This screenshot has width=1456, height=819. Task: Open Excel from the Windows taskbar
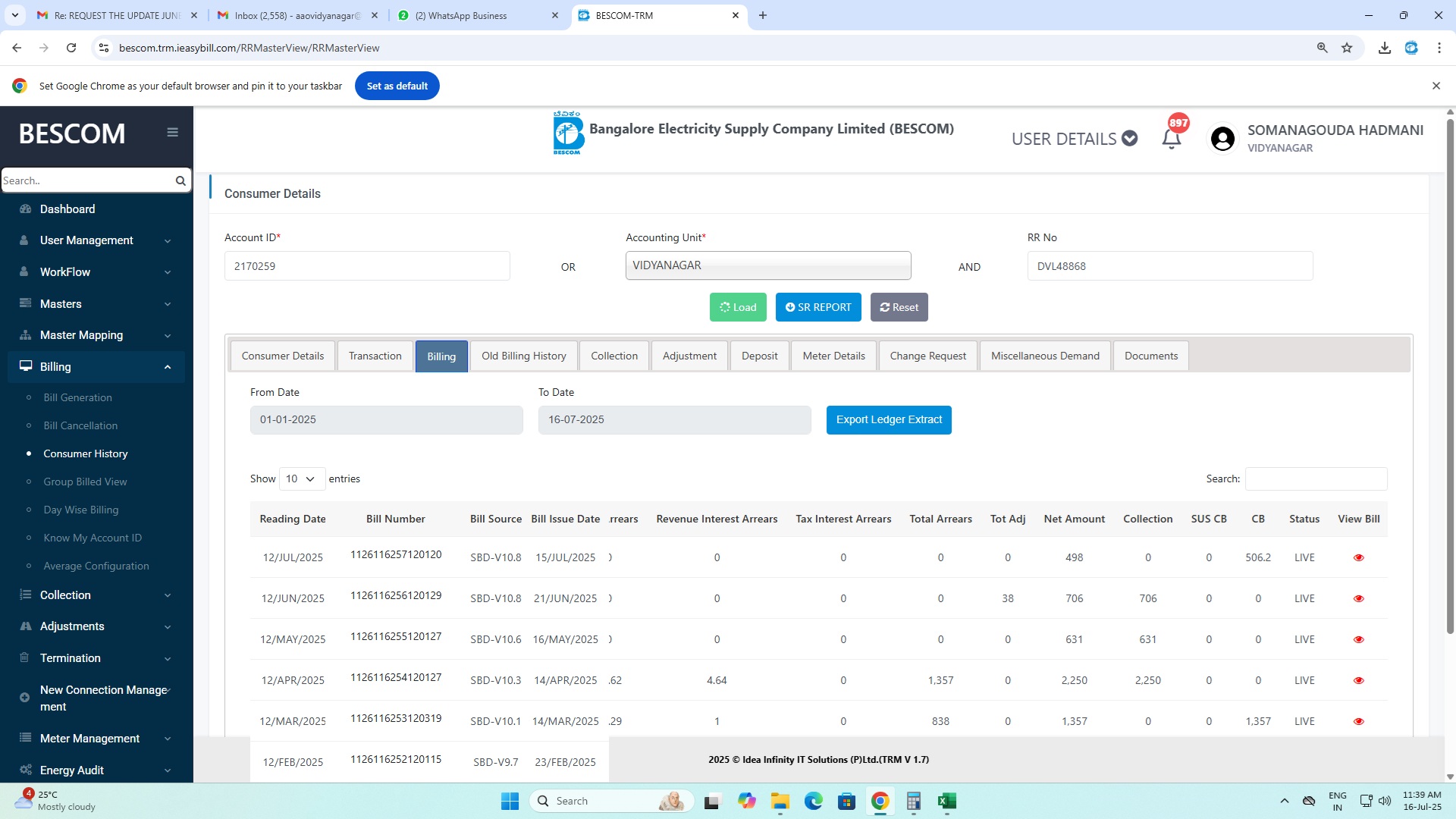(x=946, y=801)
